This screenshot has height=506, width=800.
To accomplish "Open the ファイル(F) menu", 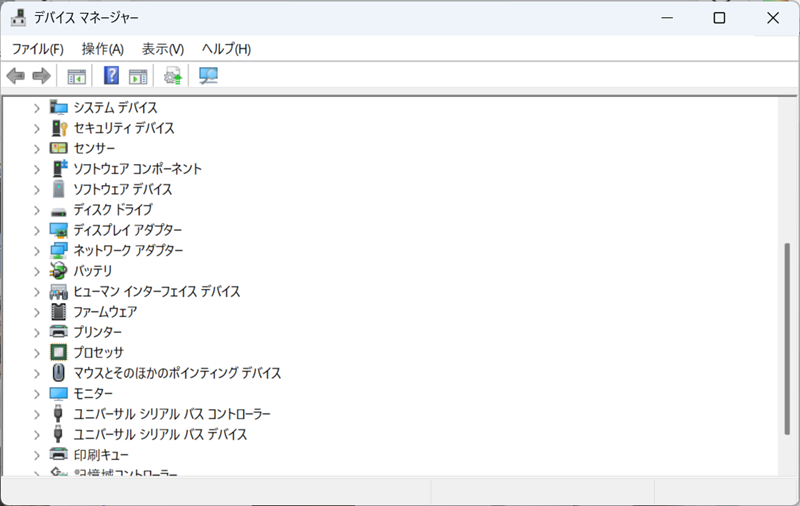I will pos(37,49).
